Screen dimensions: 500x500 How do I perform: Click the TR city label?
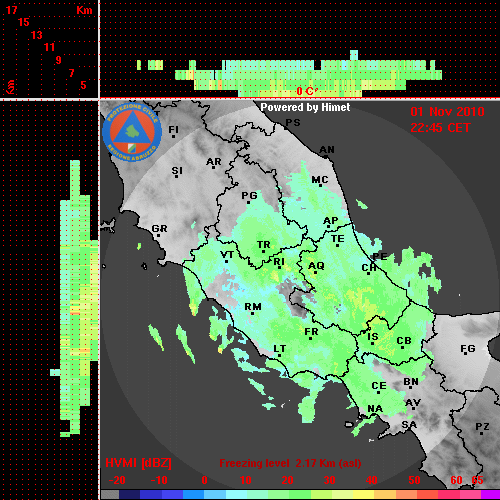(x=264, y=245)
